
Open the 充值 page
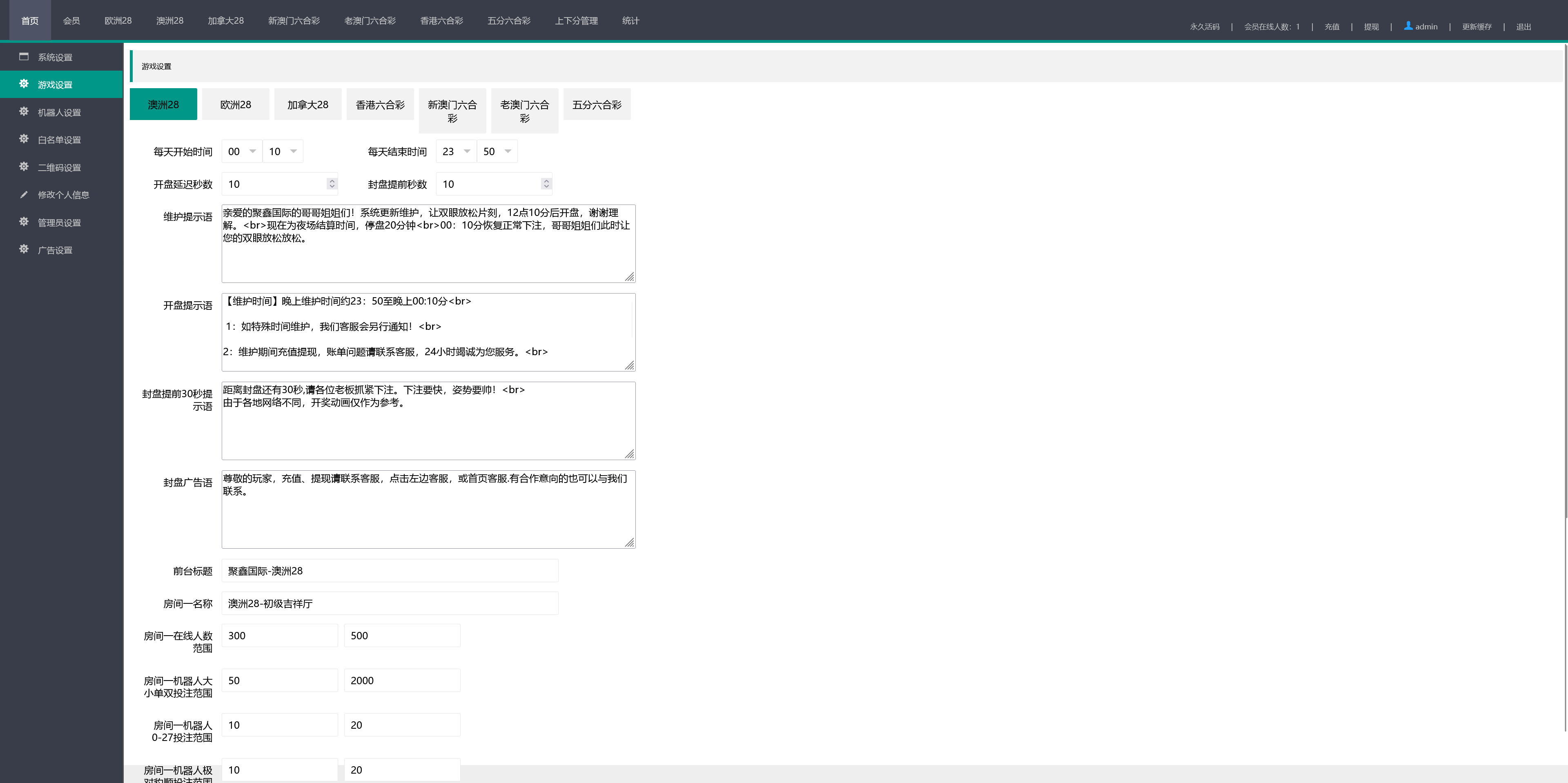(1332, 26)
